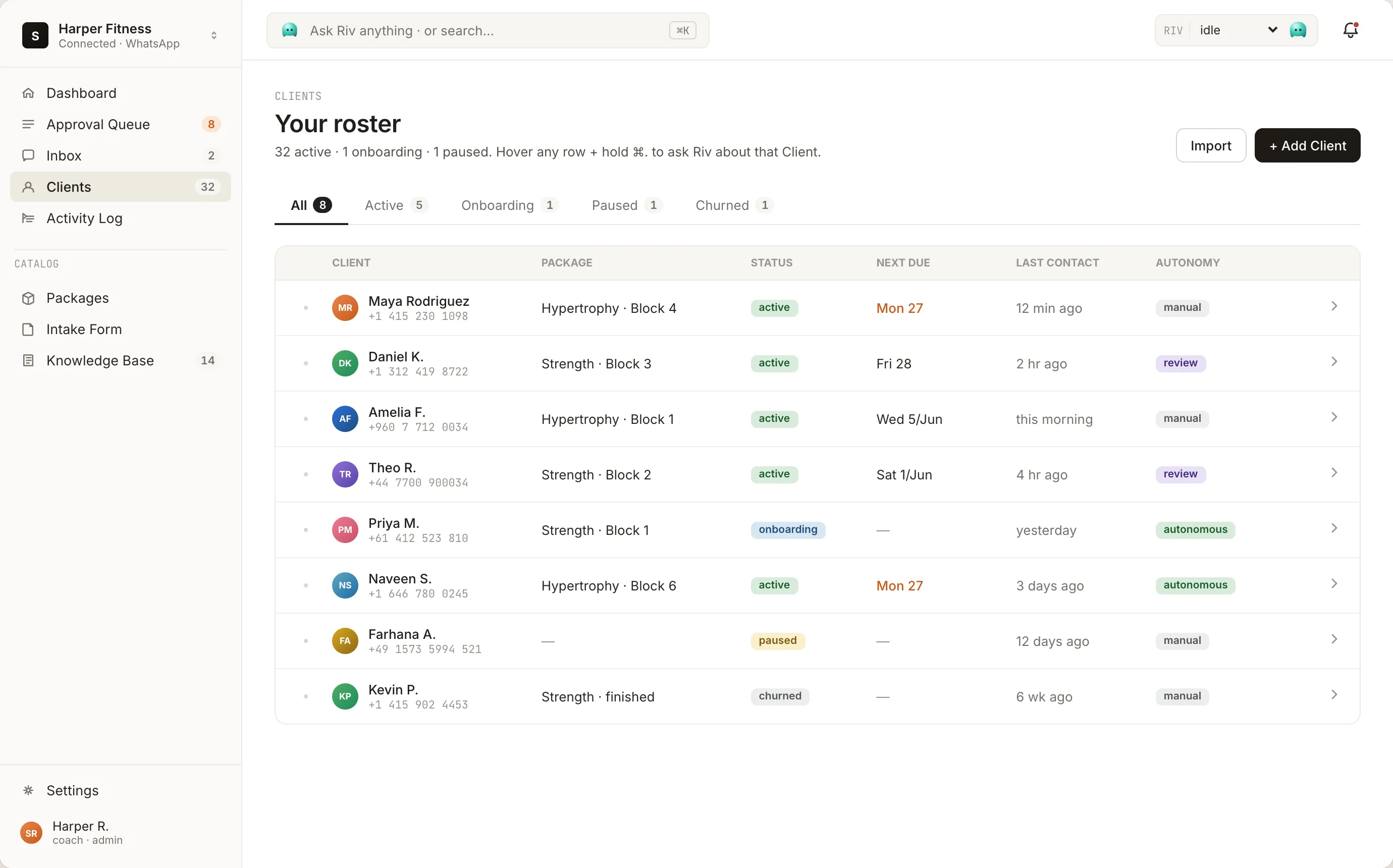Open Dashboard in sidebar
The width and height of the screenshot is (1393, 868).
tap(121, 93)
